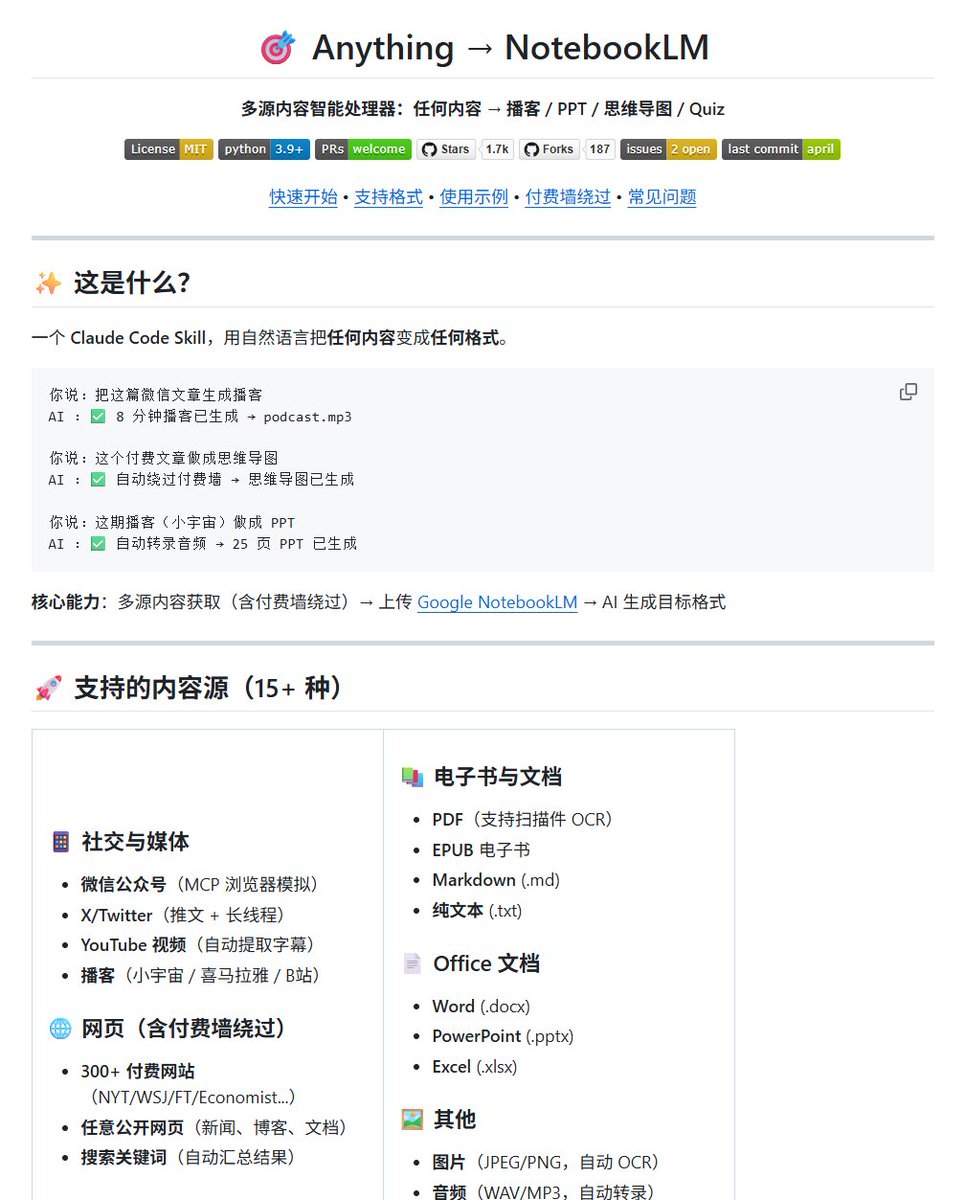Click the X/Twitter list item

click(186, 915)
